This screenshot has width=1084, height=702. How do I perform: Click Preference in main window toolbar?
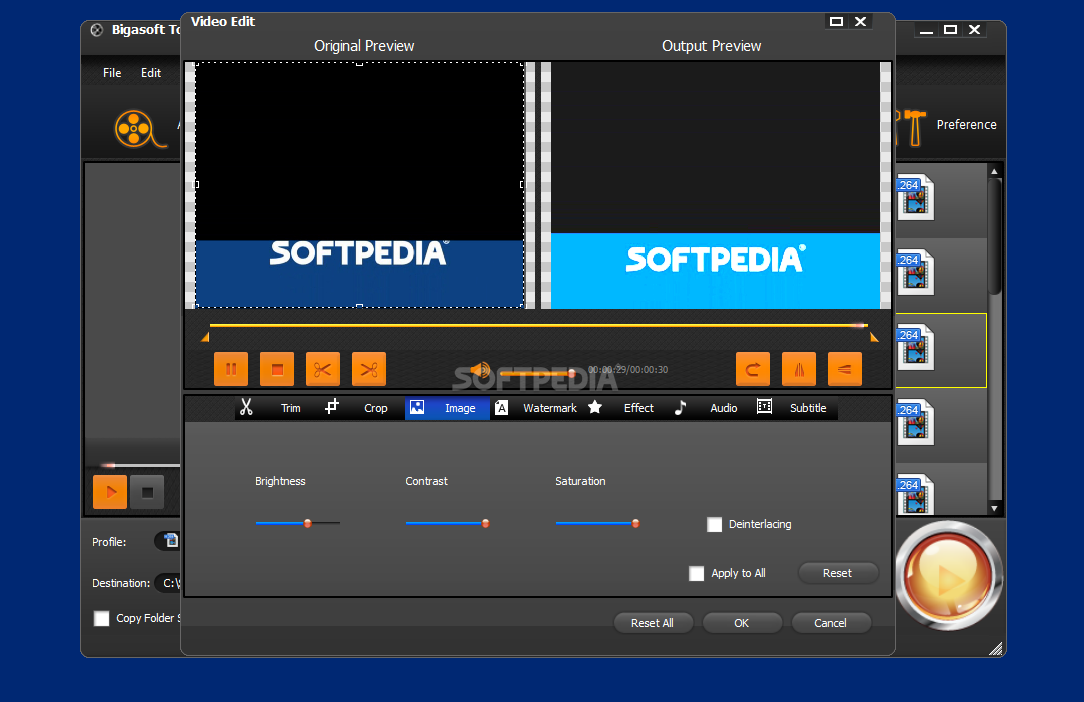(x=966, y=124)
